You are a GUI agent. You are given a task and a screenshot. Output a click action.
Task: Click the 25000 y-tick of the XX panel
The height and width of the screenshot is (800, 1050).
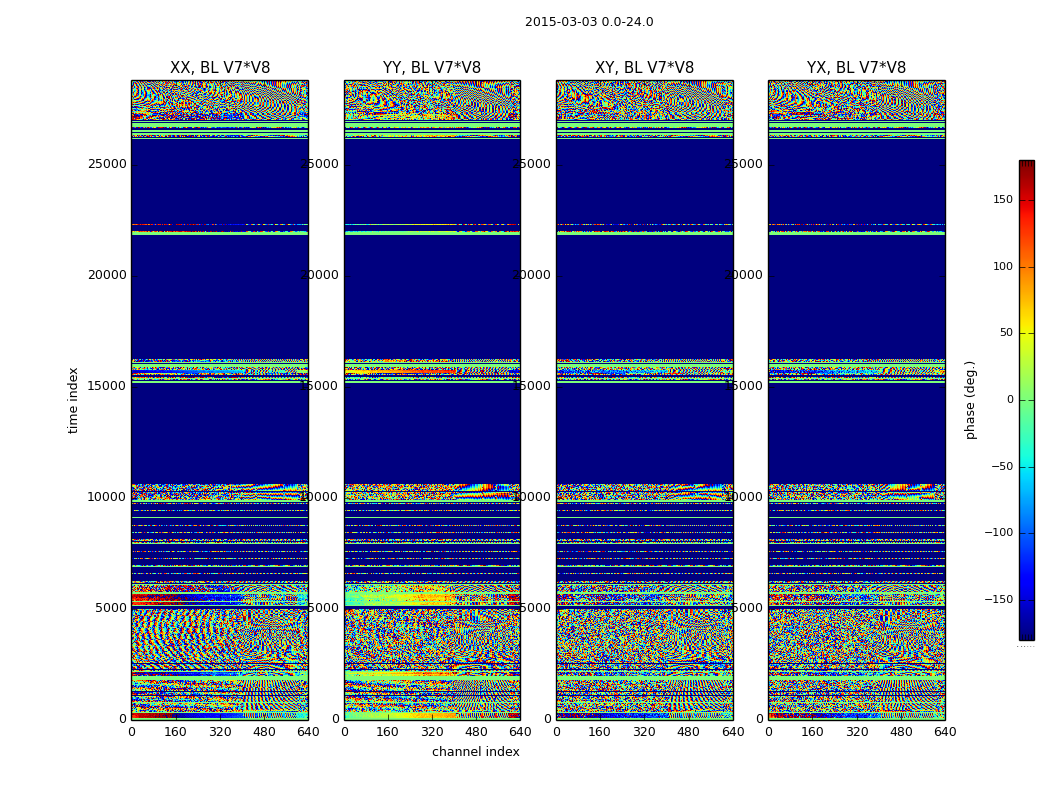(108, 164)
